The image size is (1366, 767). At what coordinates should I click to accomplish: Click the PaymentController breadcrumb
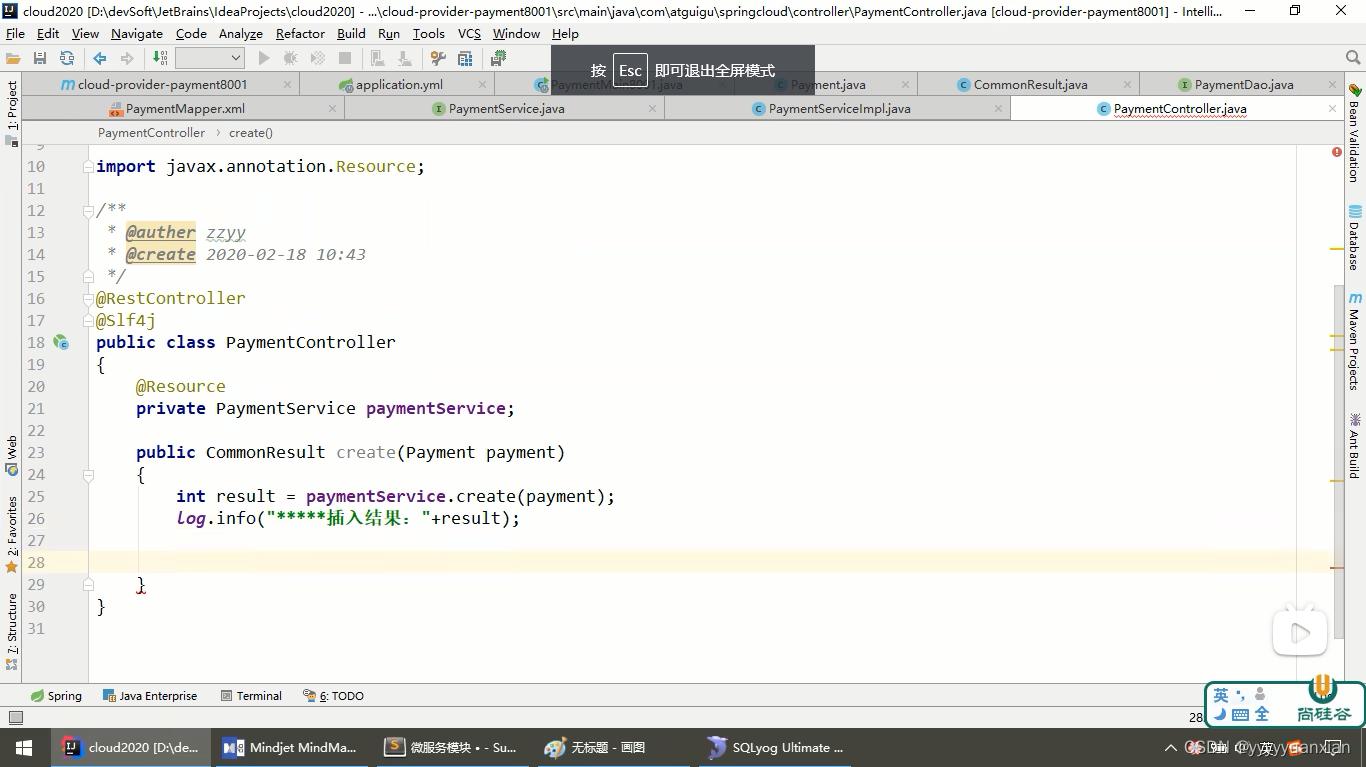coord(151,133)
